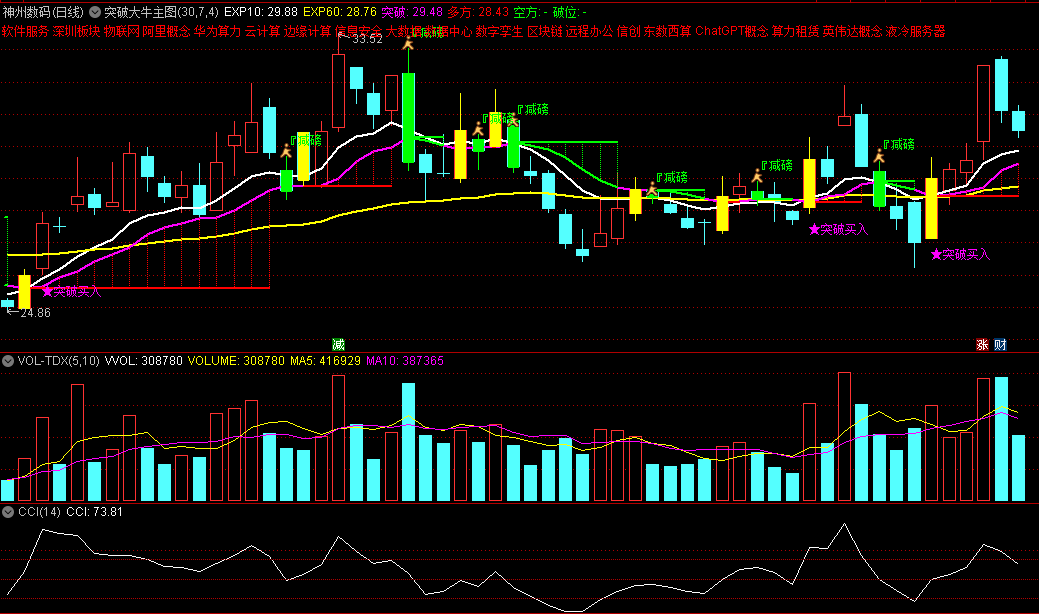Open the 数字孪生 concept link
This screenshot has height=614, width=1039.
[500, 31]
